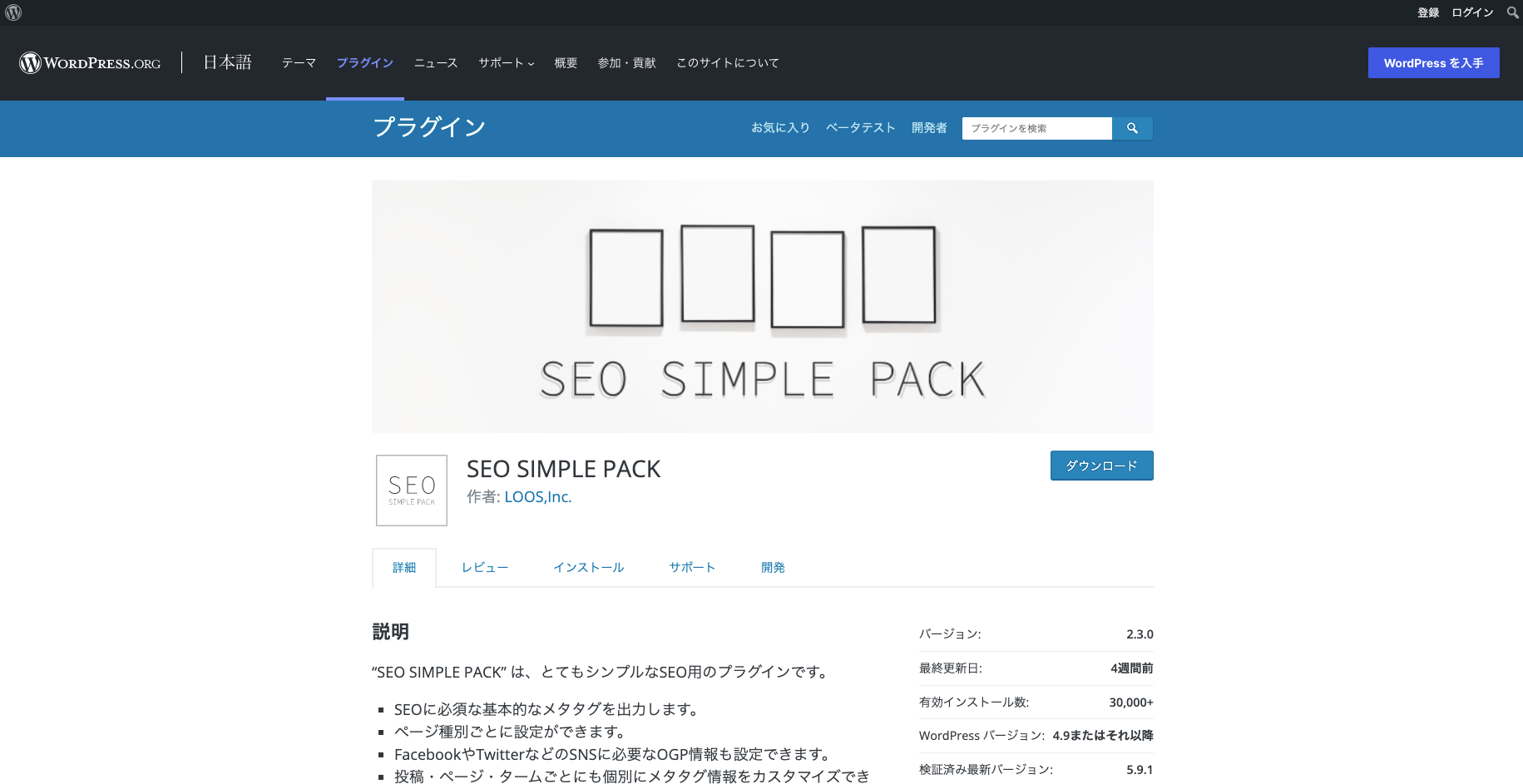Click the WordPress admin bar logo icon
The image size is (1523, 784).
click(x=13, y=12)
